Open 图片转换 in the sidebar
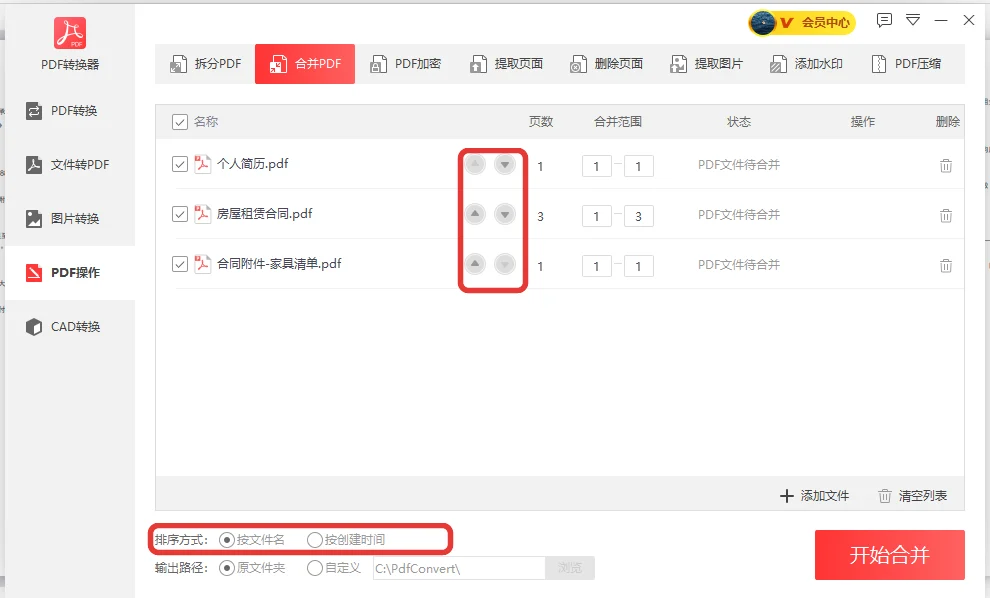The height and width of the screenshot is (598, 990). coord(70,219)
